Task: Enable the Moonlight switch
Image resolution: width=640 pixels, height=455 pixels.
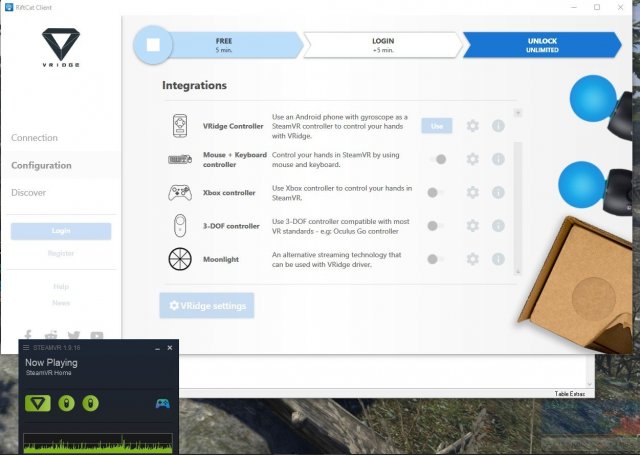Action: pos(436,259)
